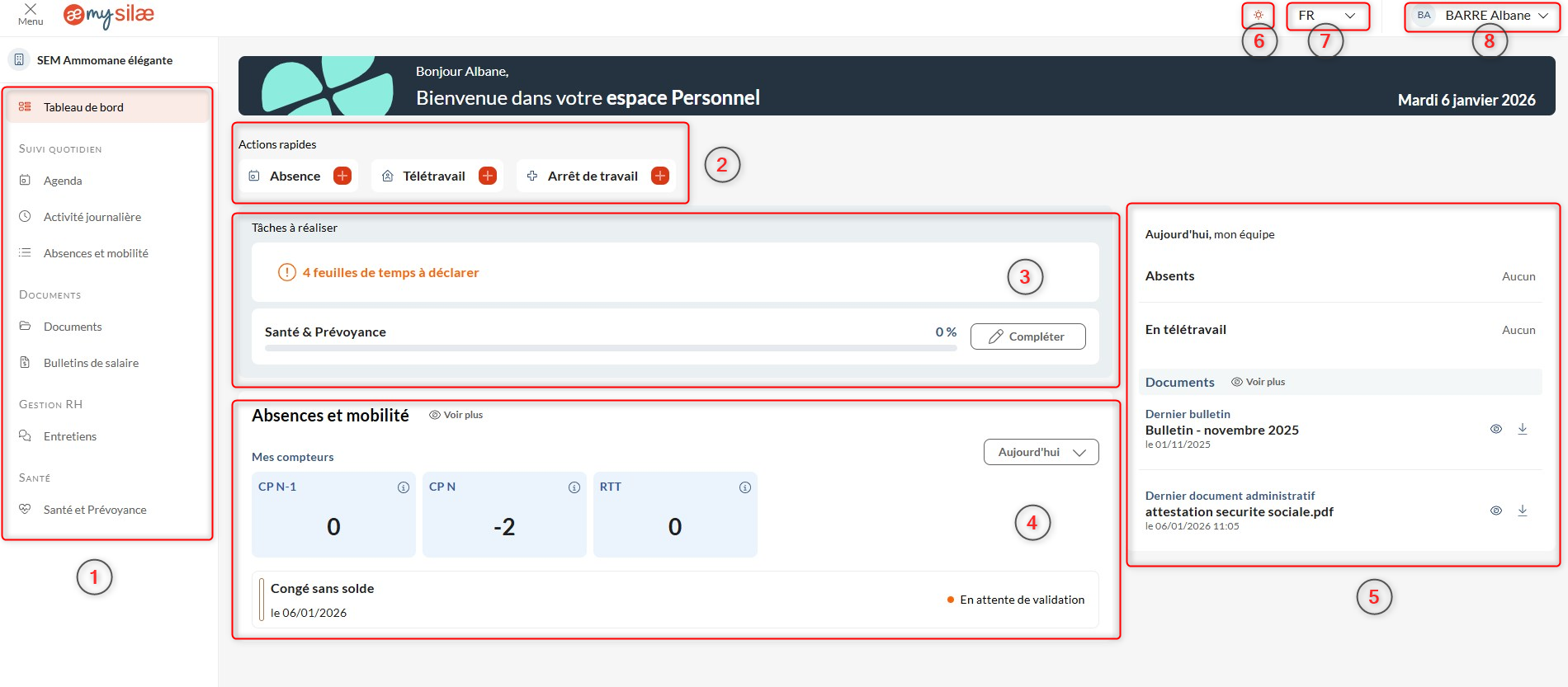Click the plus icon for Arrêt de travail

(x=660, y=176)
